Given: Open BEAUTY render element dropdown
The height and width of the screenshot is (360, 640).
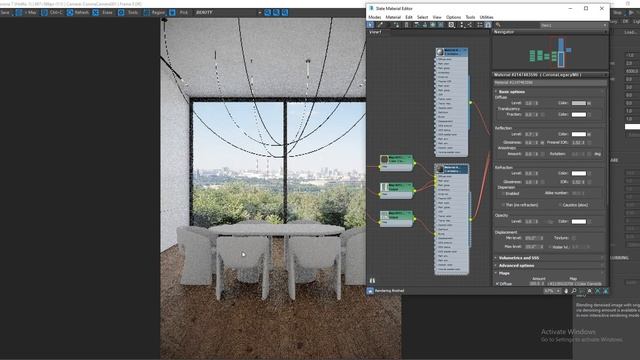Looking at the screenshot, I should 228,13.
